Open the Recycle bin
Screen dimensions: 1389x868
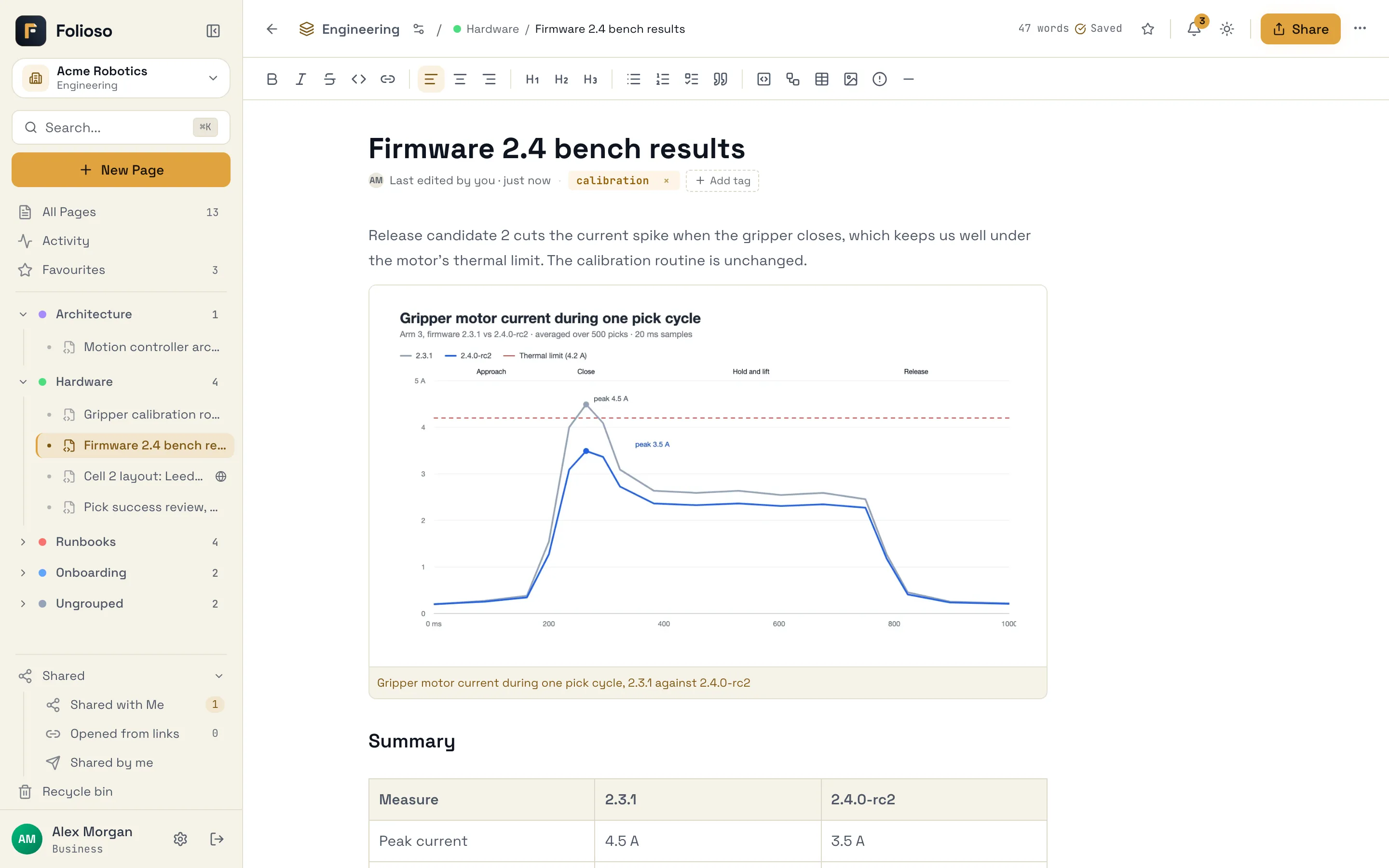click(121, 792)
